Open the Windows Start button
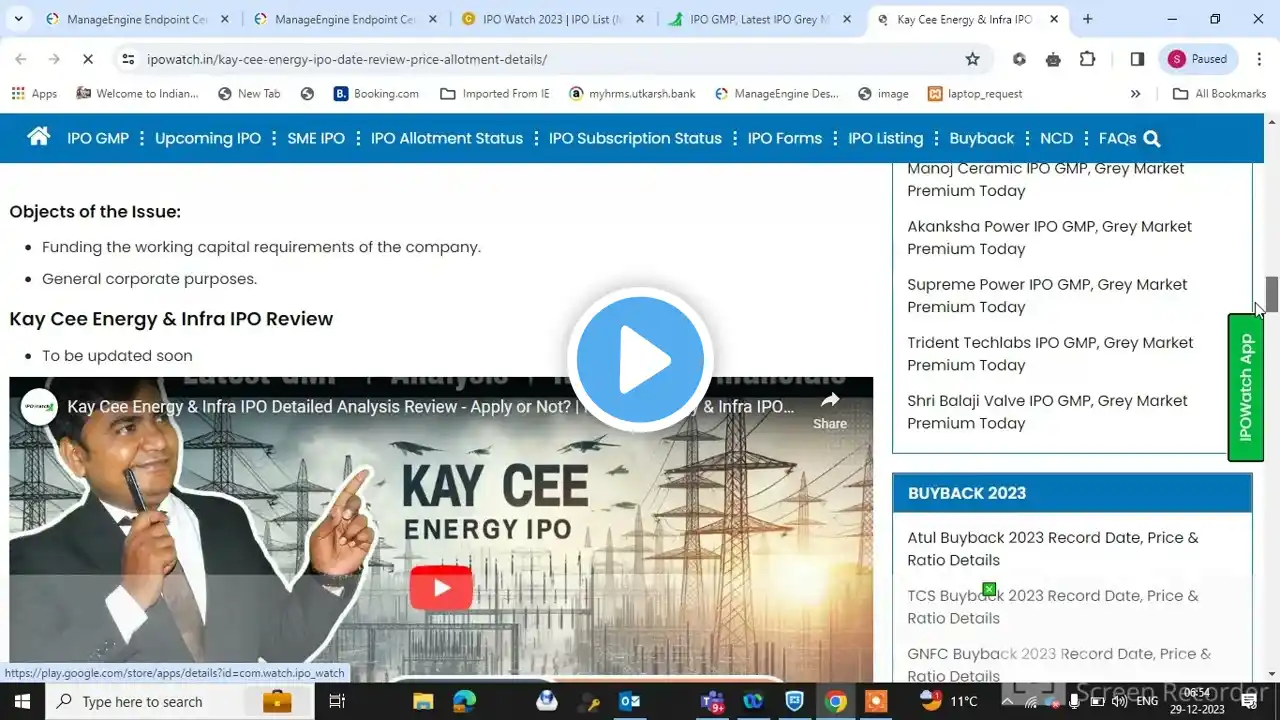Screen dimensions: 1280x720 (22, 701)
